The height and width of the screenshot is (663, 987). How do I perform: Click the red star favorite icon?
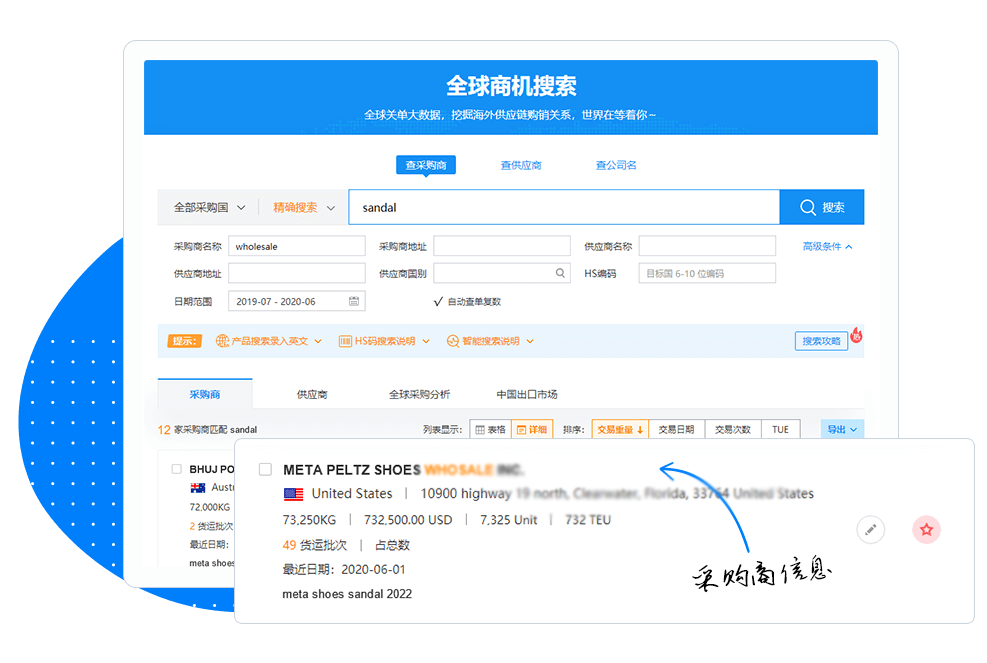pos(926,530)
